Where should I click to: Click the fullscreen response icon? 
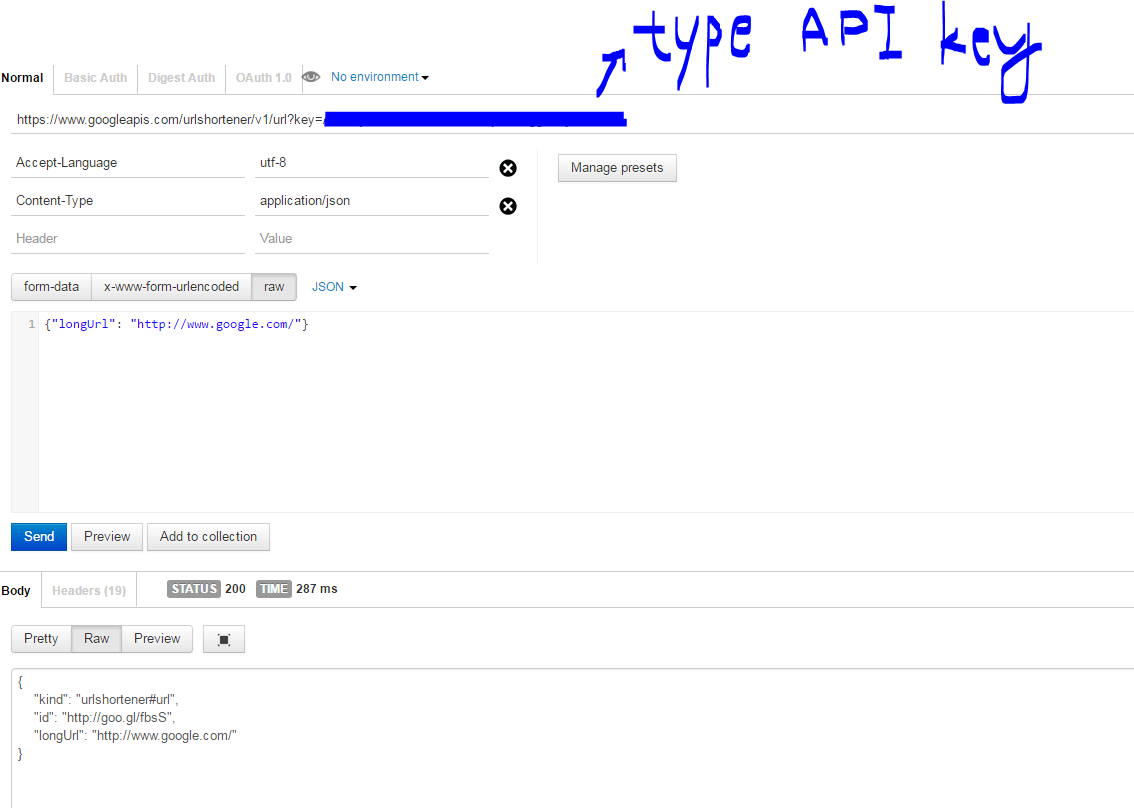224,639
